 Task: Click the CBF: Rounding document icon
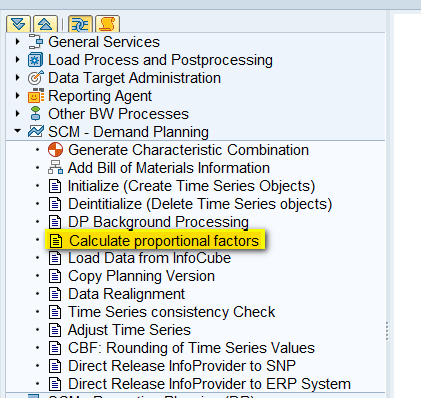click(55, 348)
